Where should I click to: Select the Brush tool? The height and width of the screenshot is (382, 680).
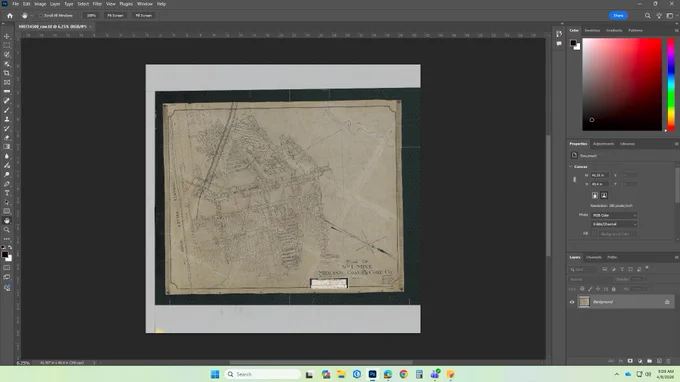[7, 110]
